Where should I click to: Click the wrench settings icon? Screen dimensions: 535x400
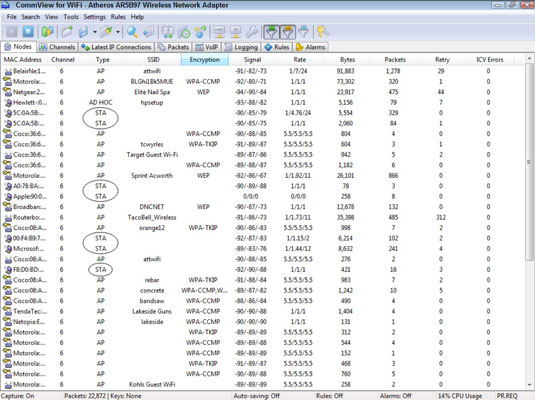click(252, 32)
